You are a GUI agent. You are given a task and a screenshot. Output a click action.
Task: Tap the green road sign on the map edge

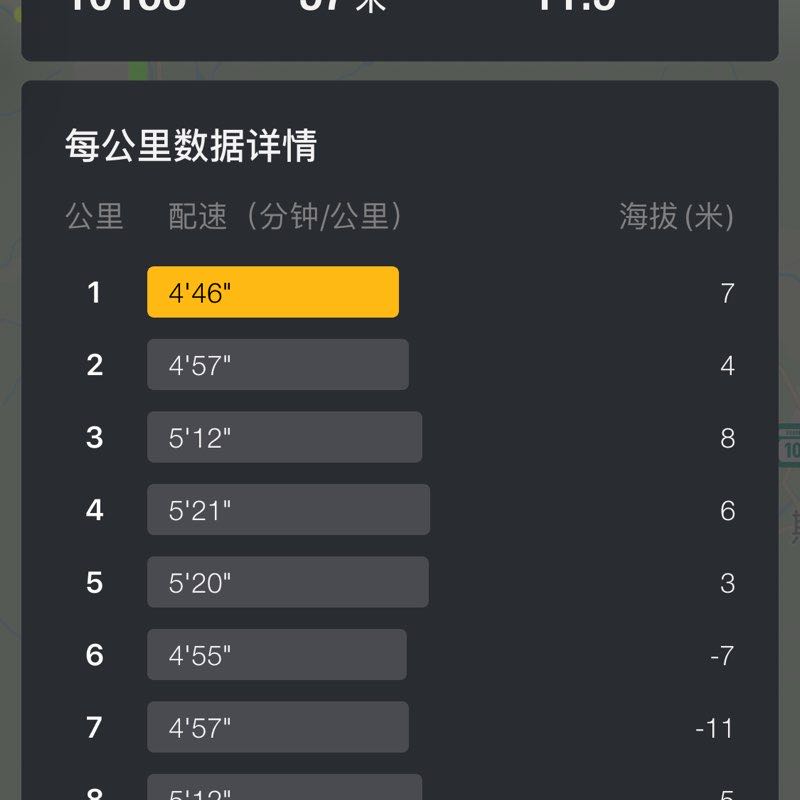click(x=789, y=443)
